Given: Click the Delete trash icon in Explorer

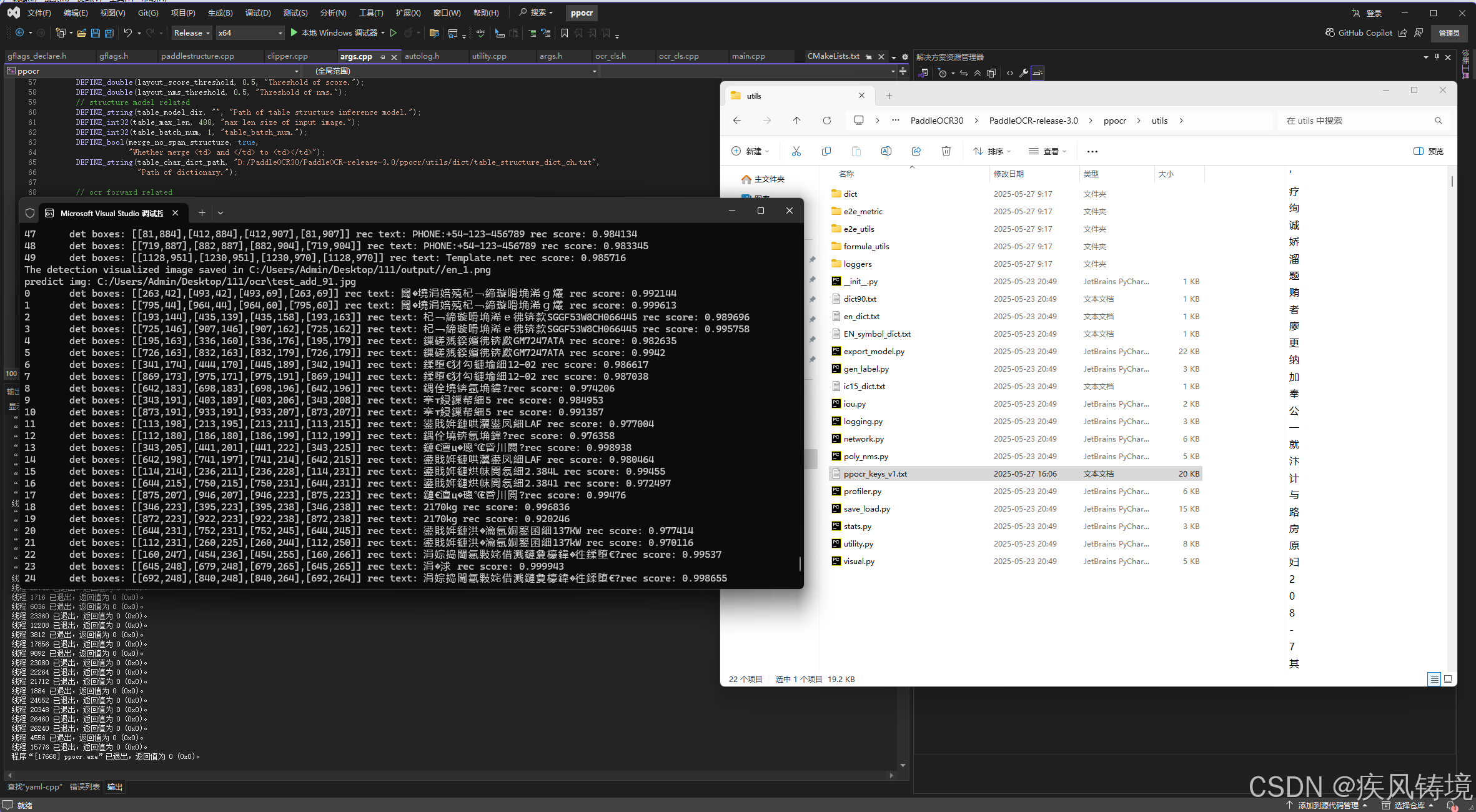Looking at the screenshot, I should [x=946, y=151].
